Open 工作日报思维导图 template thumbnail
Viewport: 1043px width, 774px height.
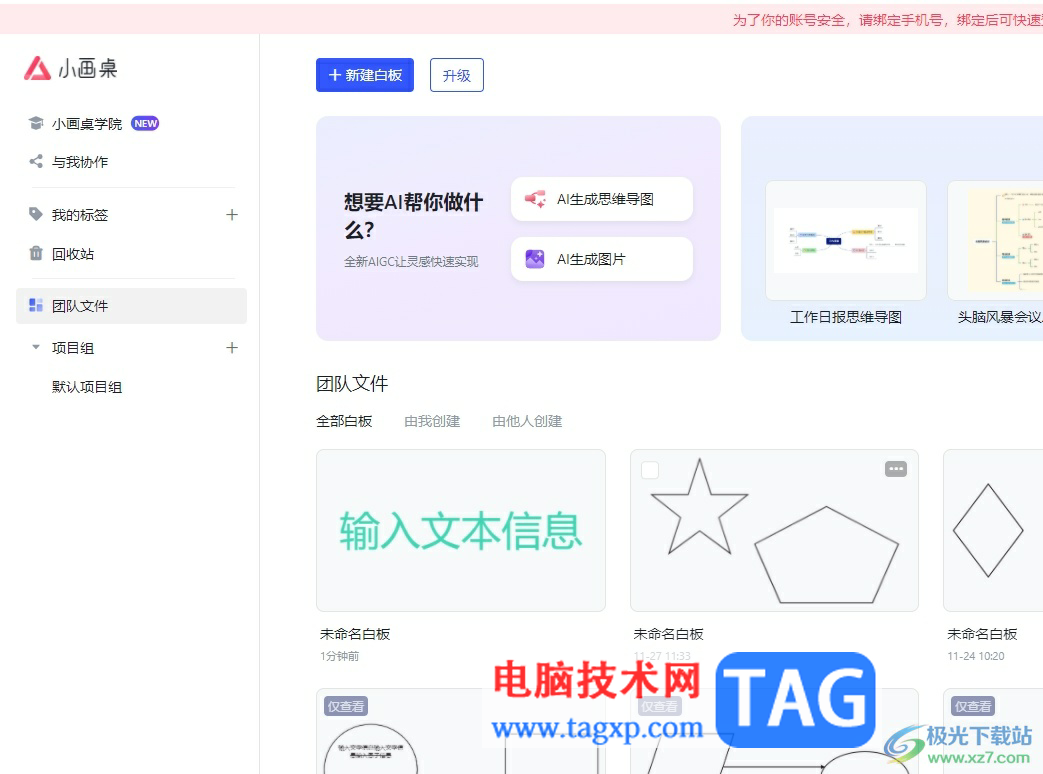pos(845,240)
